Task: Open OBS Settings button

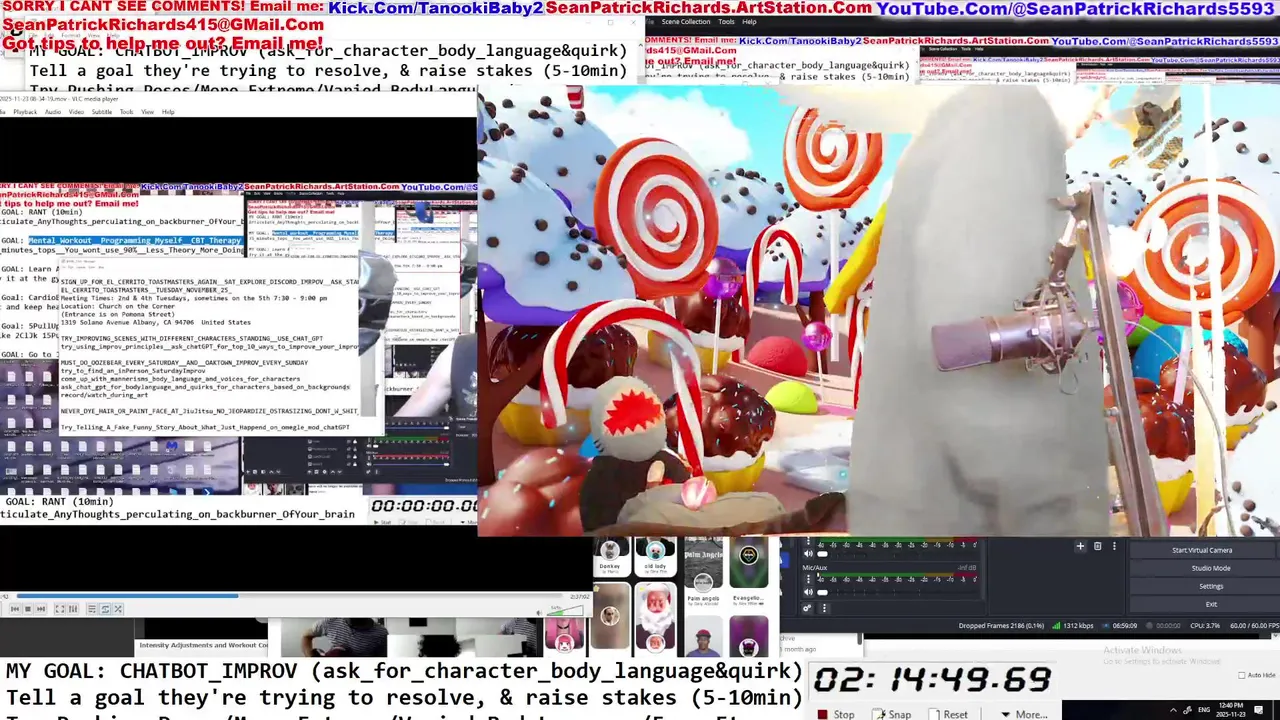Action: tap(1210, 586)
